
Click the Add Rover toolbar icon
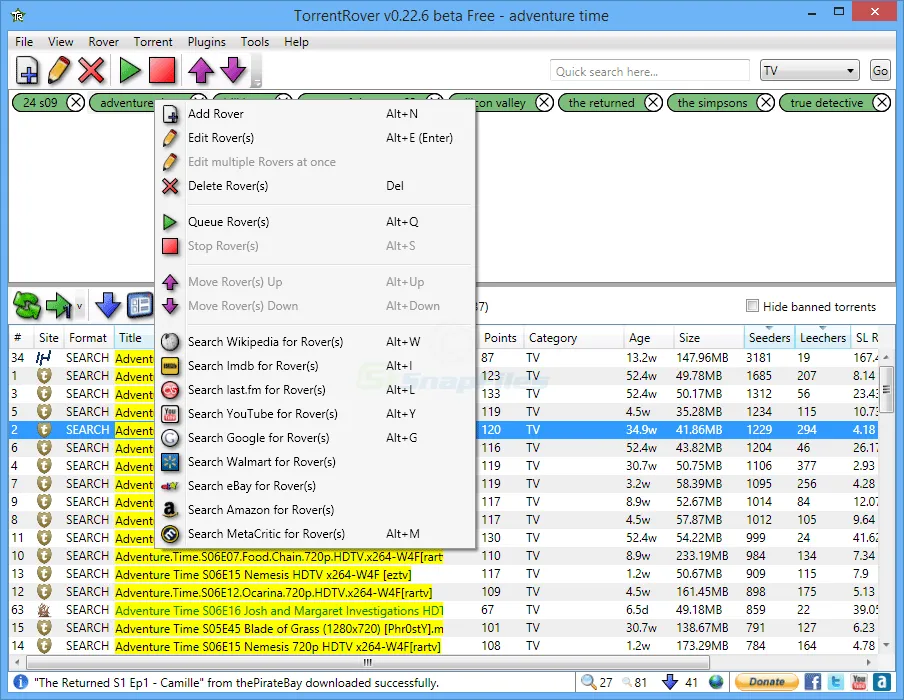point(27,71)
